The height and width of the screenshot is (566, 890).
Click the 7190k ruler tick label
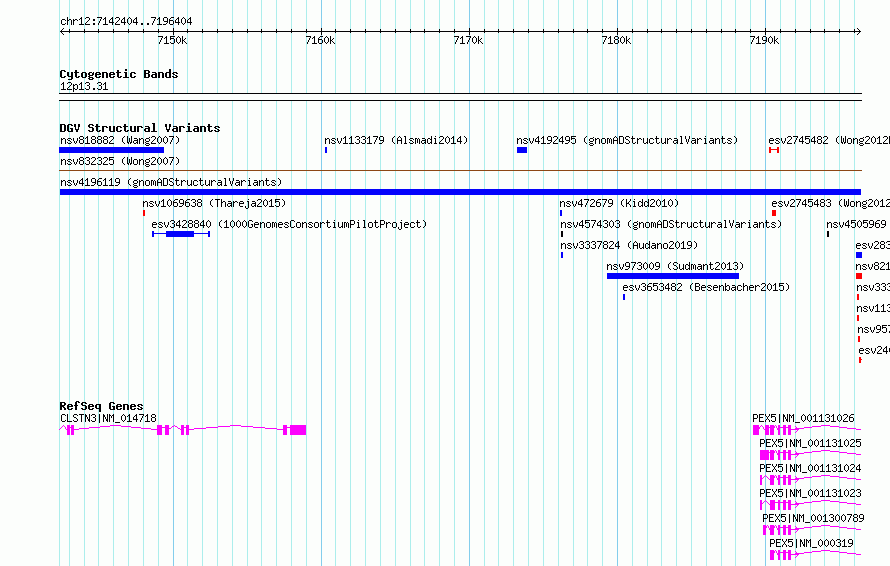point(764,40)
